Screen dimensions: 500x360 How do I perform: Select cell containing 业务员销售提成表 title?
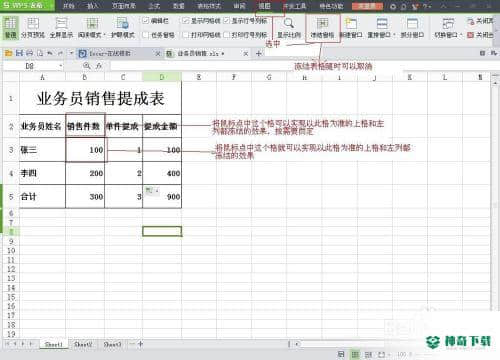[x=100, y=98]
